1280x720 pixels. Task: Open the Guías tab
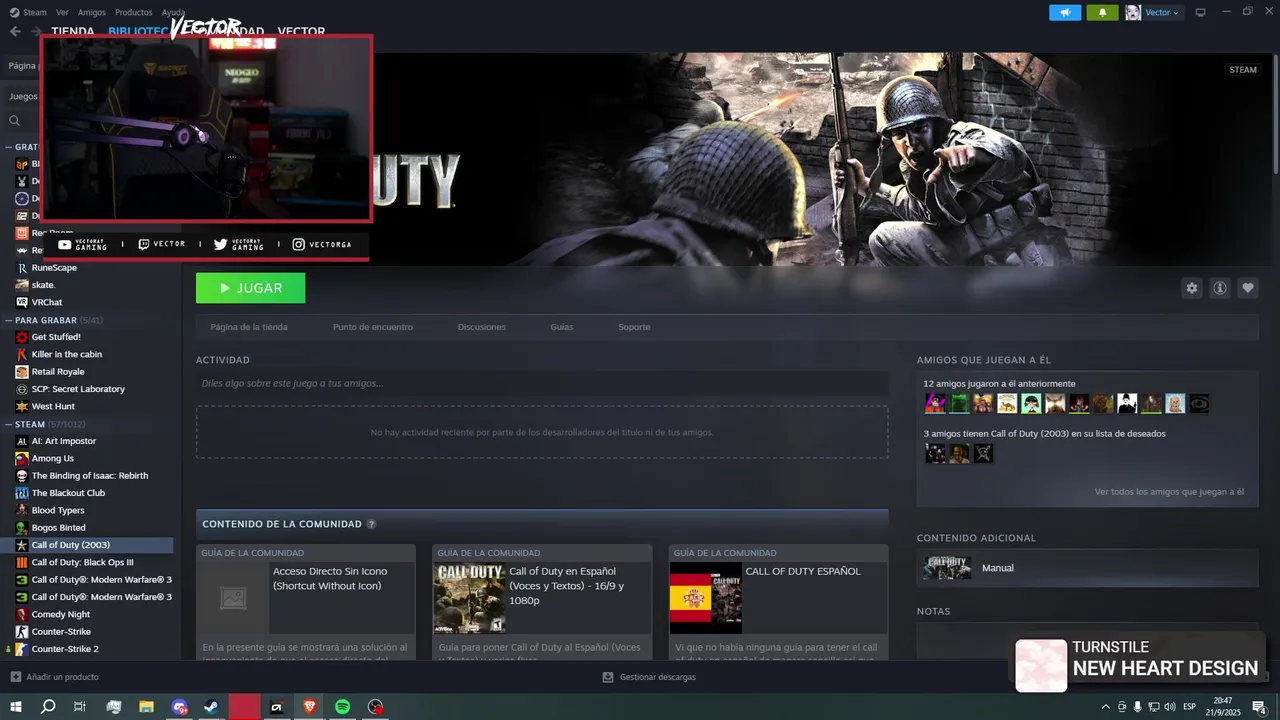tap(562, 327)
